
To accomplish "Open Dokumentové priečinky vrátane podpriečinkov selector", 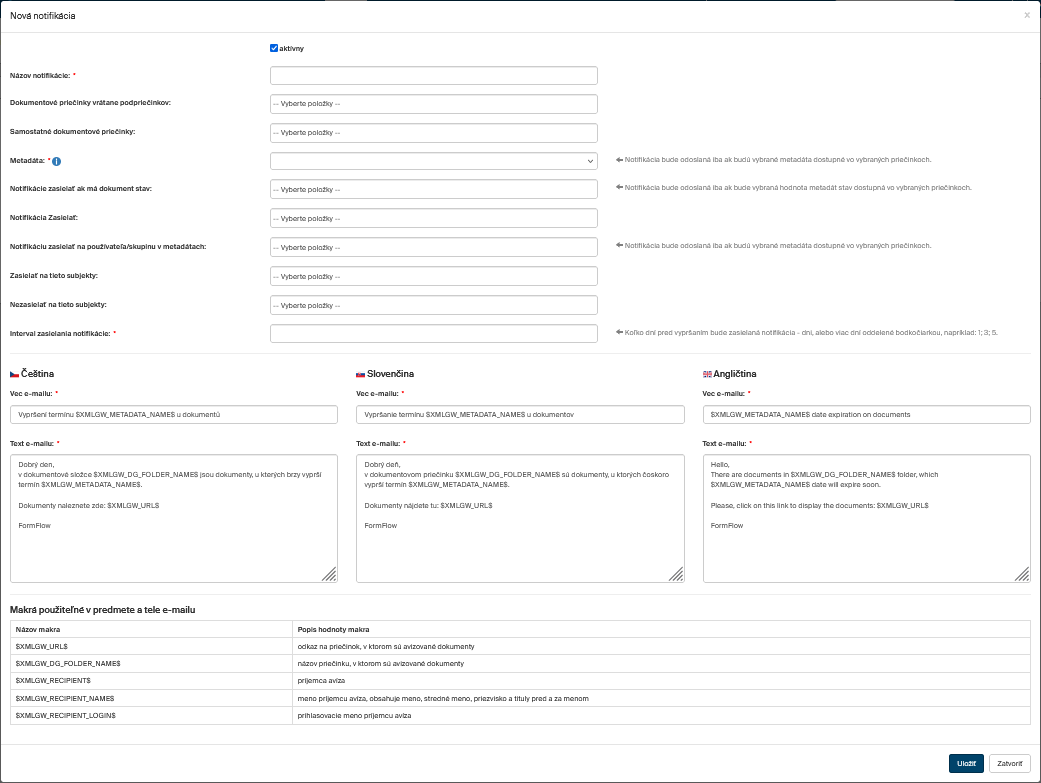I will tap(433, 104).
